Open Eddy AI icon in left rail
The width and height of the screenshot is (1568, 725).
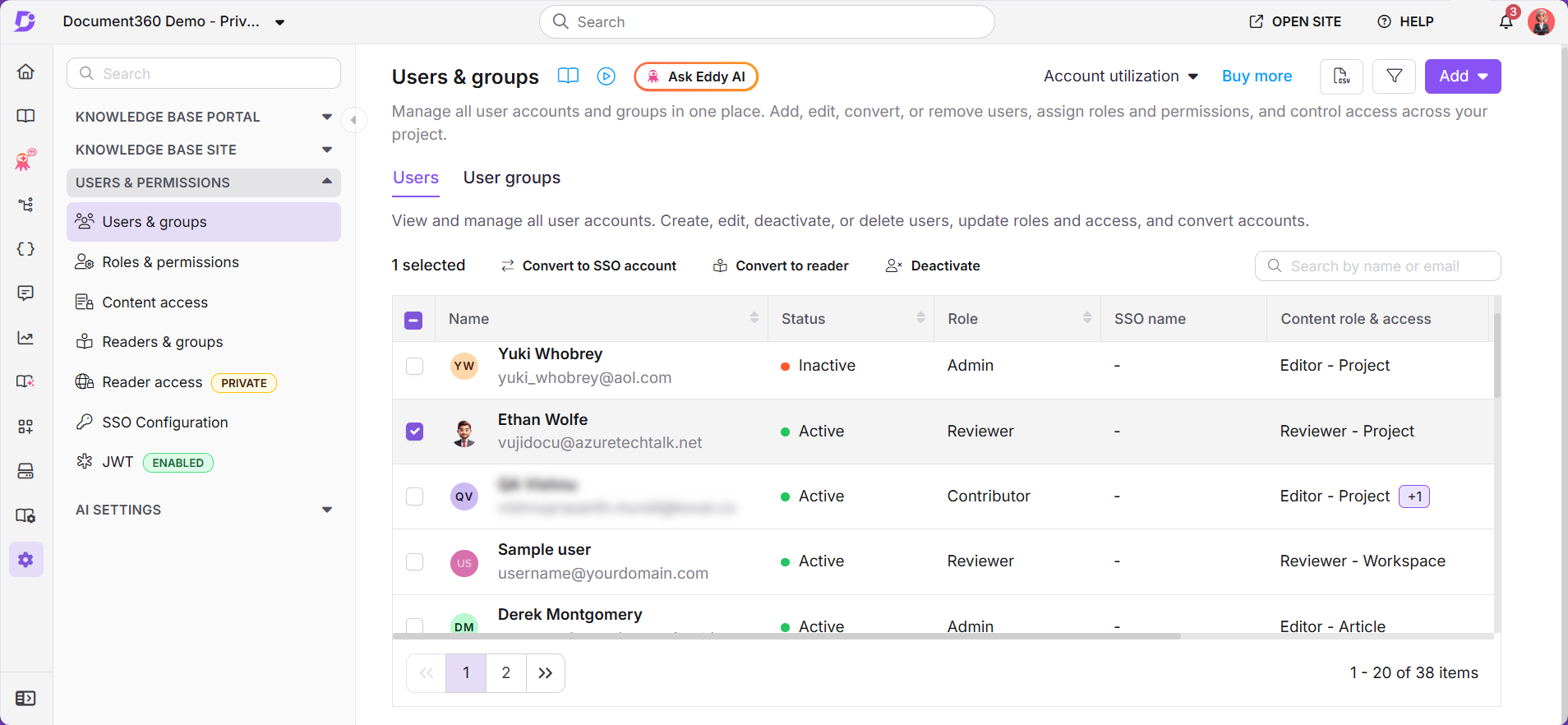click(x=25, y=159)
